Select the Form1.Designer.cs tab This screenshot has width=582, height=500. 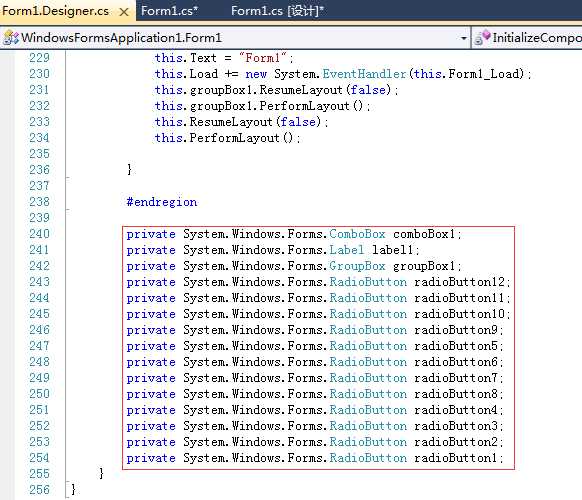pos(56,11)
